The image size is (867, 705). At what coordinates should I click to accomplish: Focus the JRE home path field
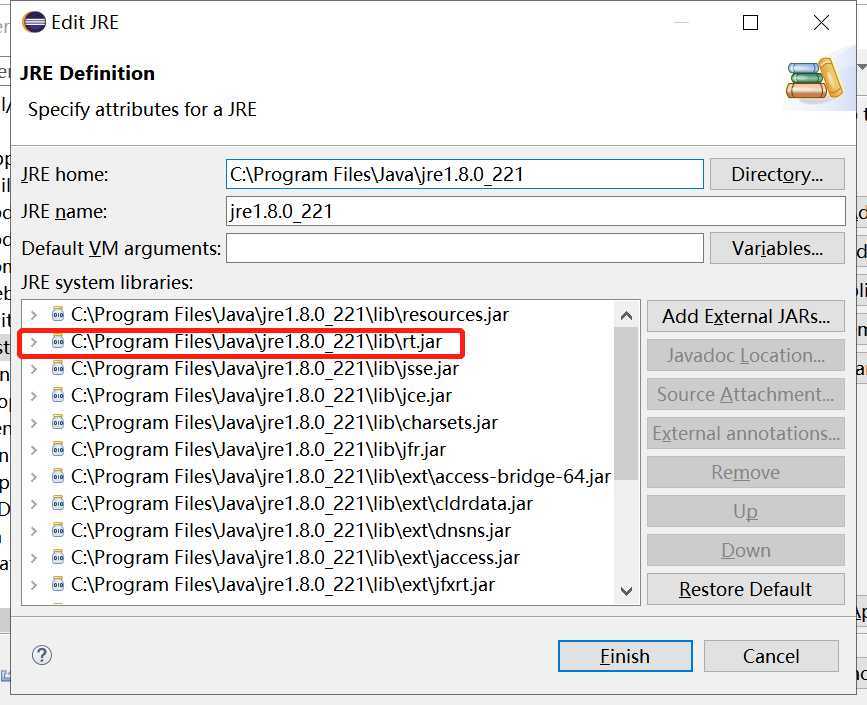[x=464, y=174]
